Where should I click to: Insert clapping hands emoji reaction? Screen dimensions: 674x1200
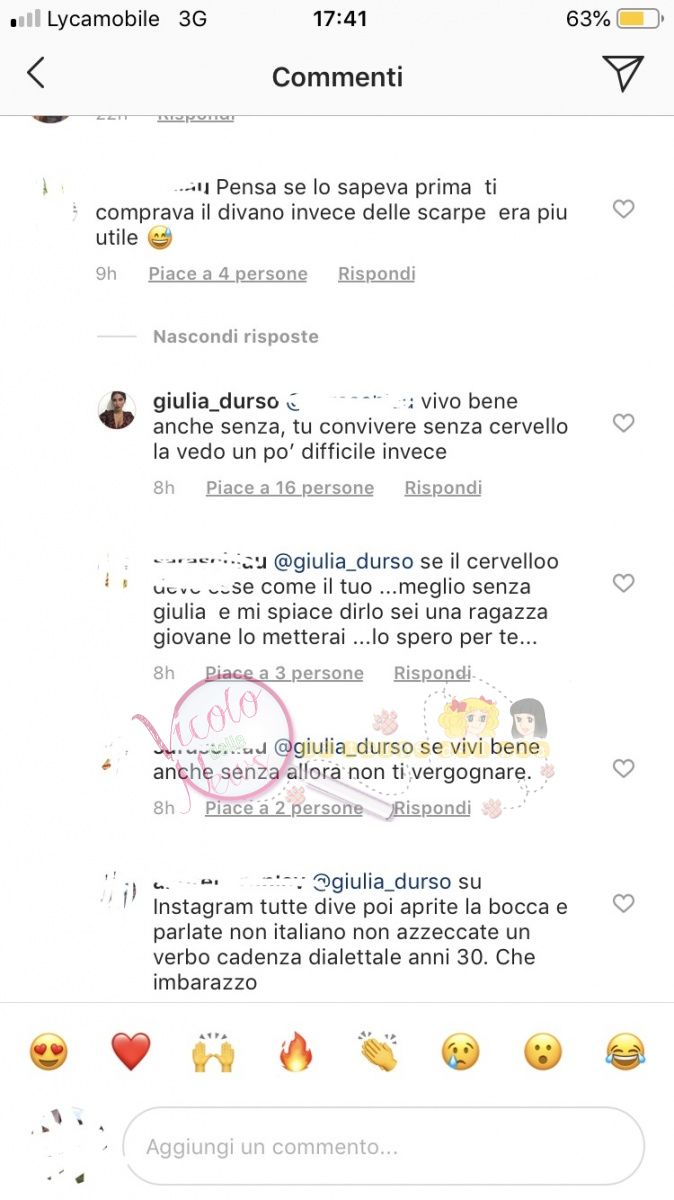378,1052
